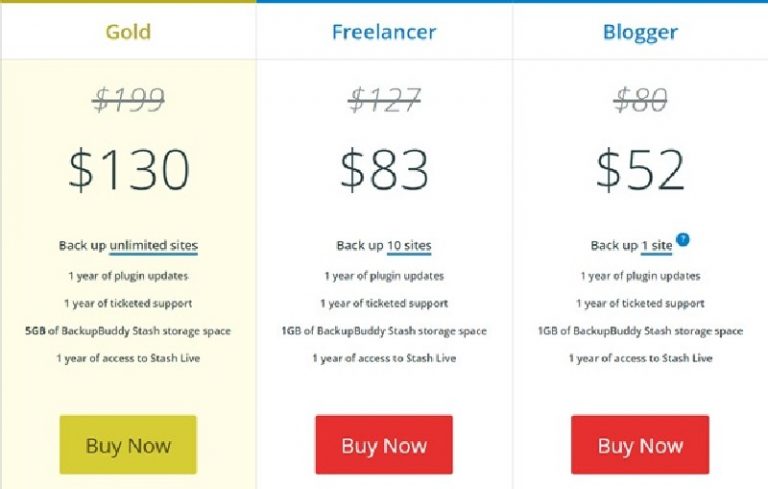
Task: Click 5GB of BackupBuddy Stash storage text
Action: click(128, 331)
